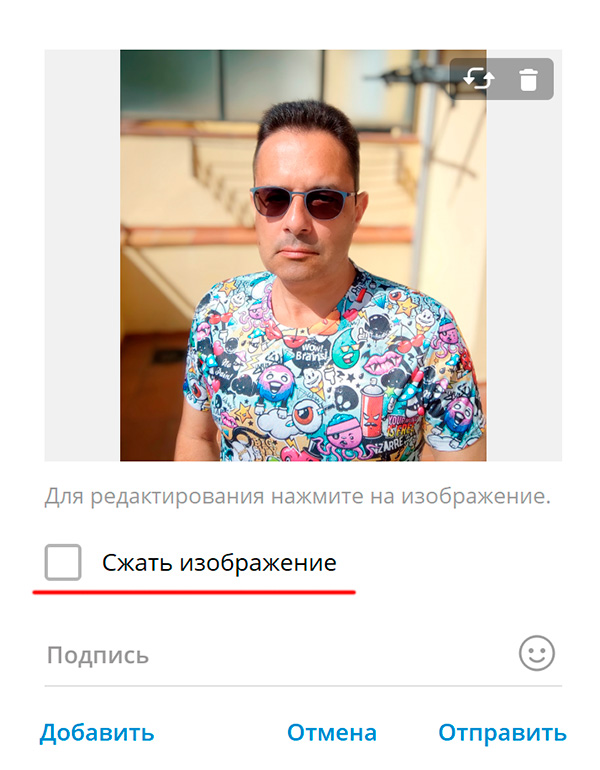Delete the attached photo with trash icon
This screenshot has height=770, width=600.
528,79
